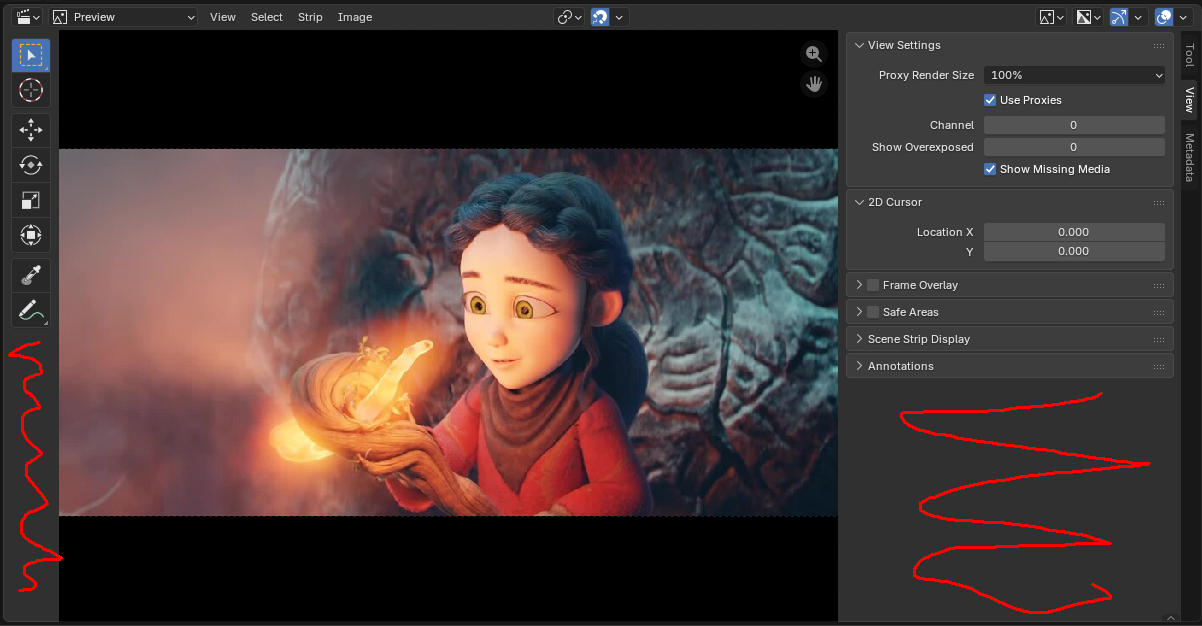Enable the Safe Areas checkbox
1202x626 pixels.
click(873, 312)
